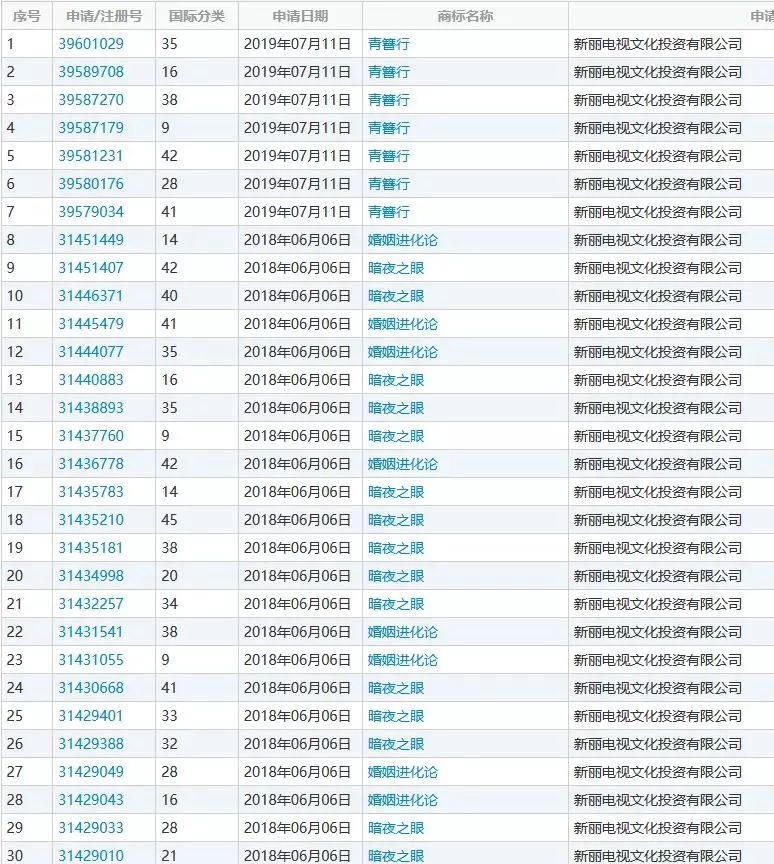Screen dimensions: 774x864
Task: Click 青簪行 trademark name in row 1
Action: click(x=389, y=44)
